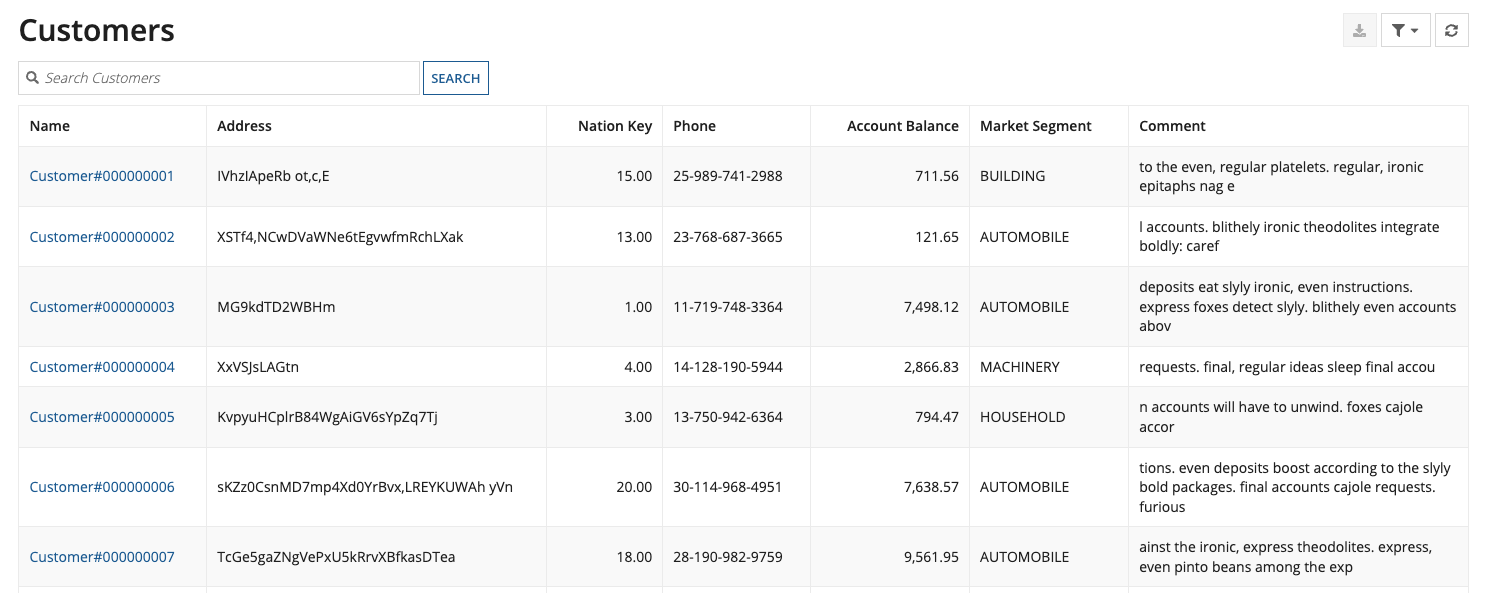Focus the Search Customers input field
This screenshot has height=593, width=1488.
219,78
